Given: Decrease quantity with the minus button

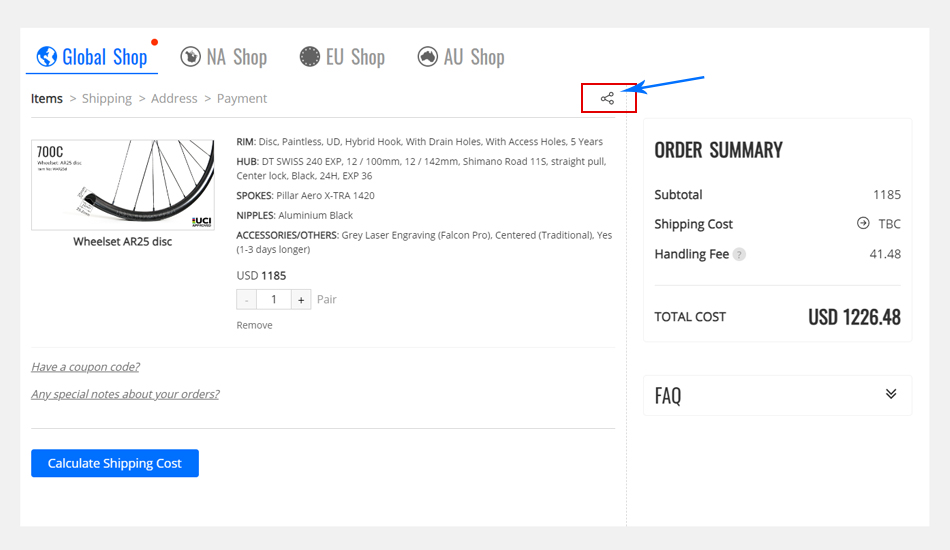Looking at the screenshot, I should pyautogui.click(x=247, y=299).
